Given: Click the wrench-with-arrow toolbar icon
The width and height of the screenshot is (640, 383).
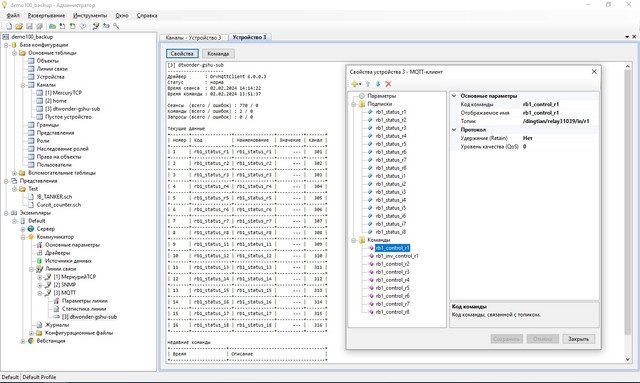Looking at the screenshot, I should 96,26.
